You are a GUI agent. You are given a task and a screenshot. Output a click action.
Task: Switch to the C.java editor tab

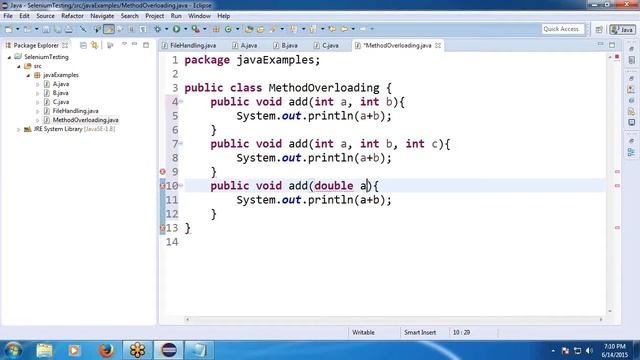(326, 45)
